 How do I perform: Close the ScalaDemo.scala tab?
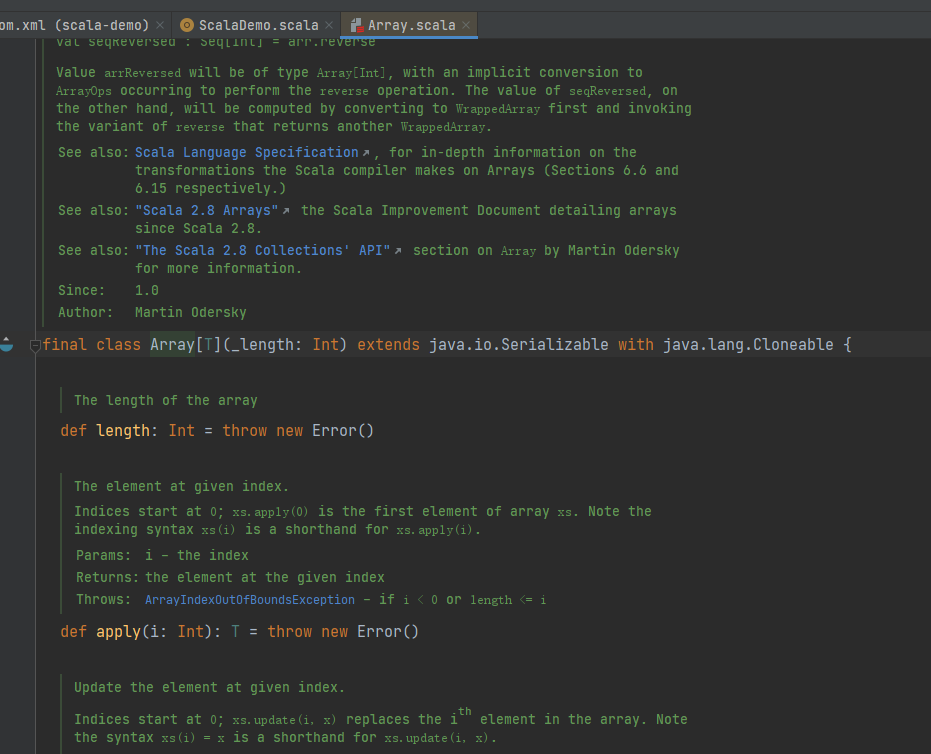tap(329, 26)
